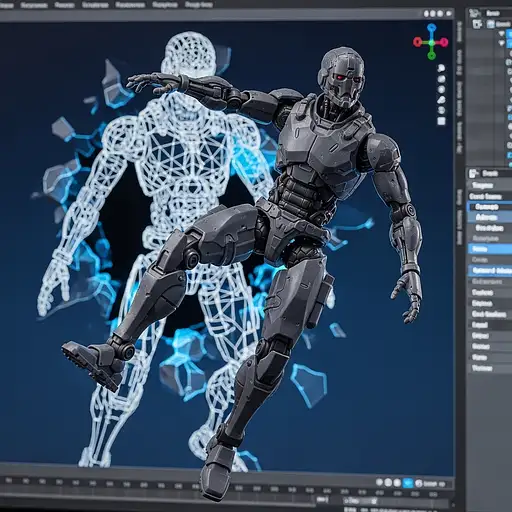Viewport: 512px width, 512px height.
Task: Click the green bottom handle of the axis gizmo
Action: 432,55
